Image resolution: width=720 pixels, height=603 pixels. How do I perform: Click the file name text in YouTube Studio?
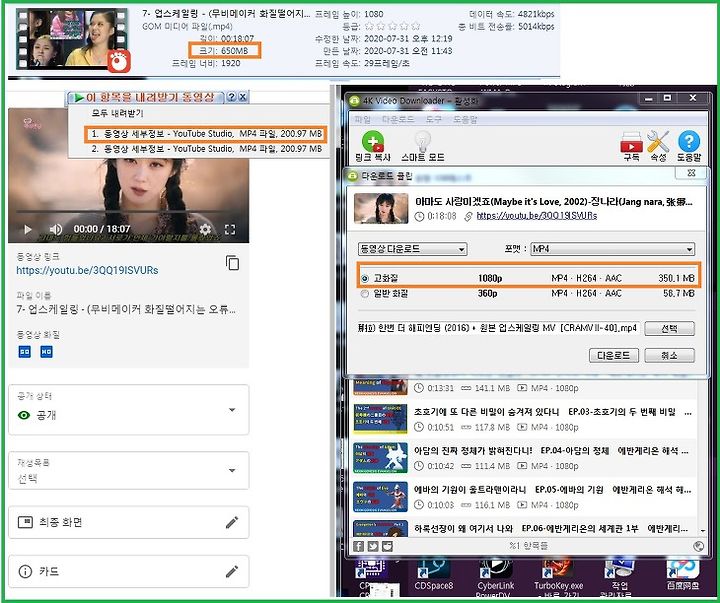tap(126, 309)
